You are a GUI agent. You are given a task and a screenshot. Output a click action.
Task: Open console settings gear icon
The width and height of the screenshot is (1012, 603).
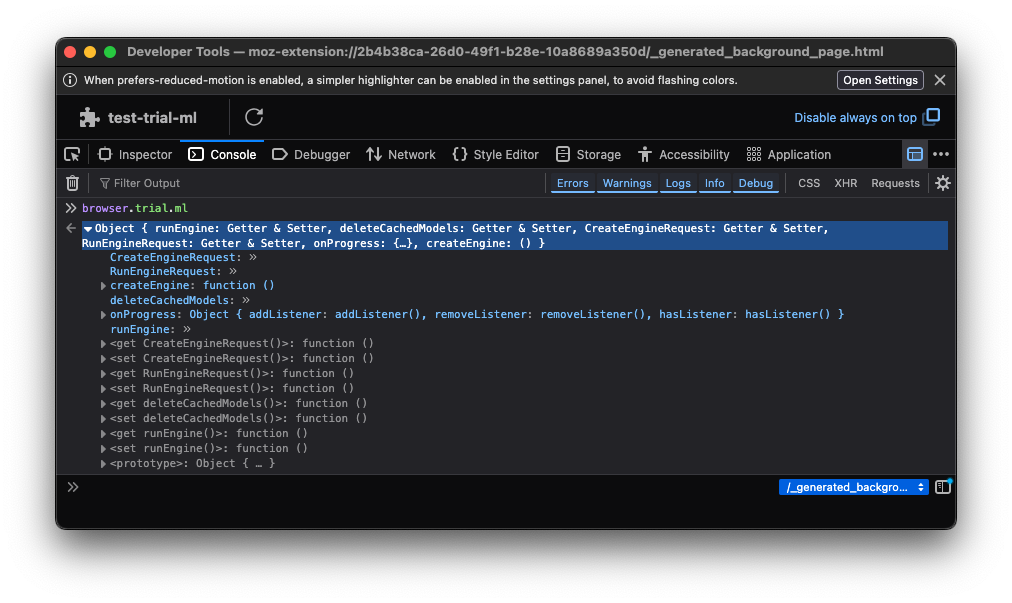943,183
